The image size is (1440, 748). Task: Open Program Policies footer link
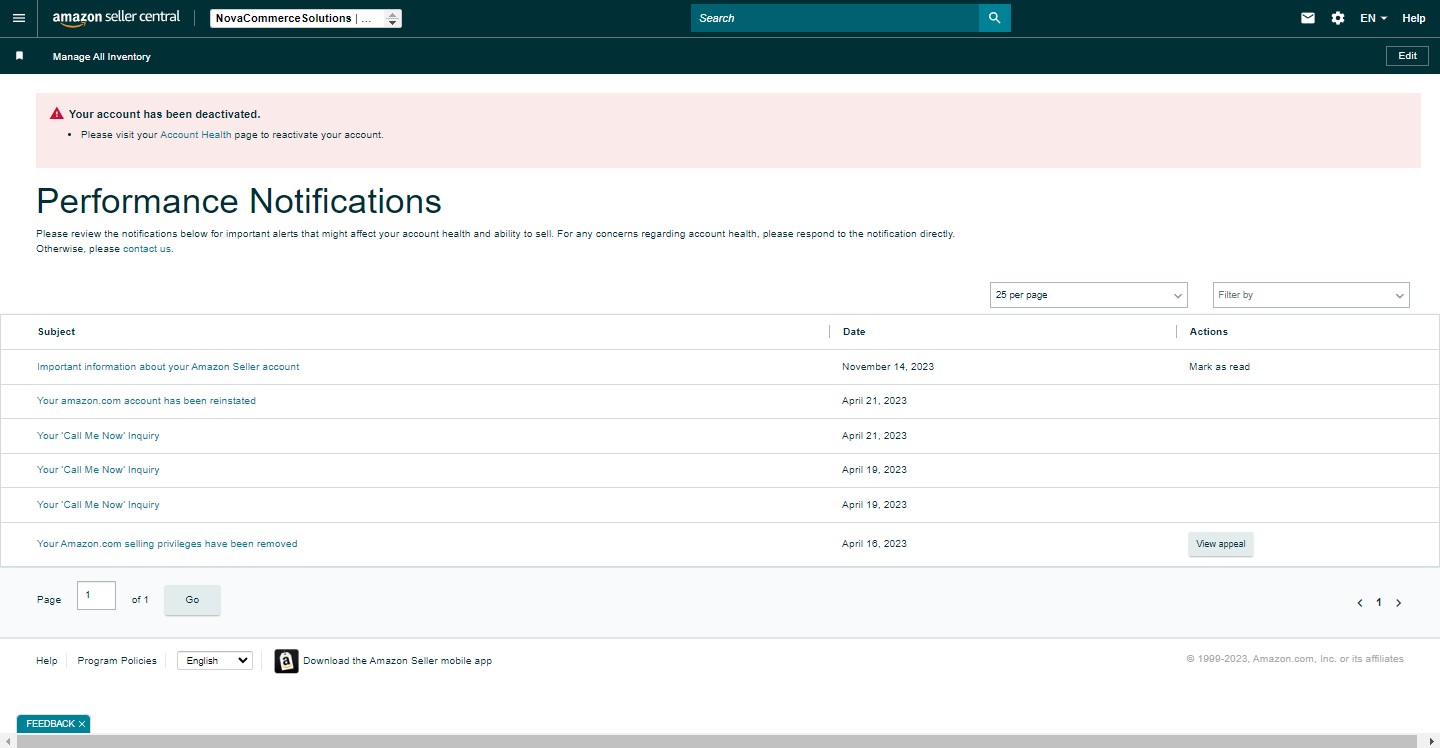point(117,661)
